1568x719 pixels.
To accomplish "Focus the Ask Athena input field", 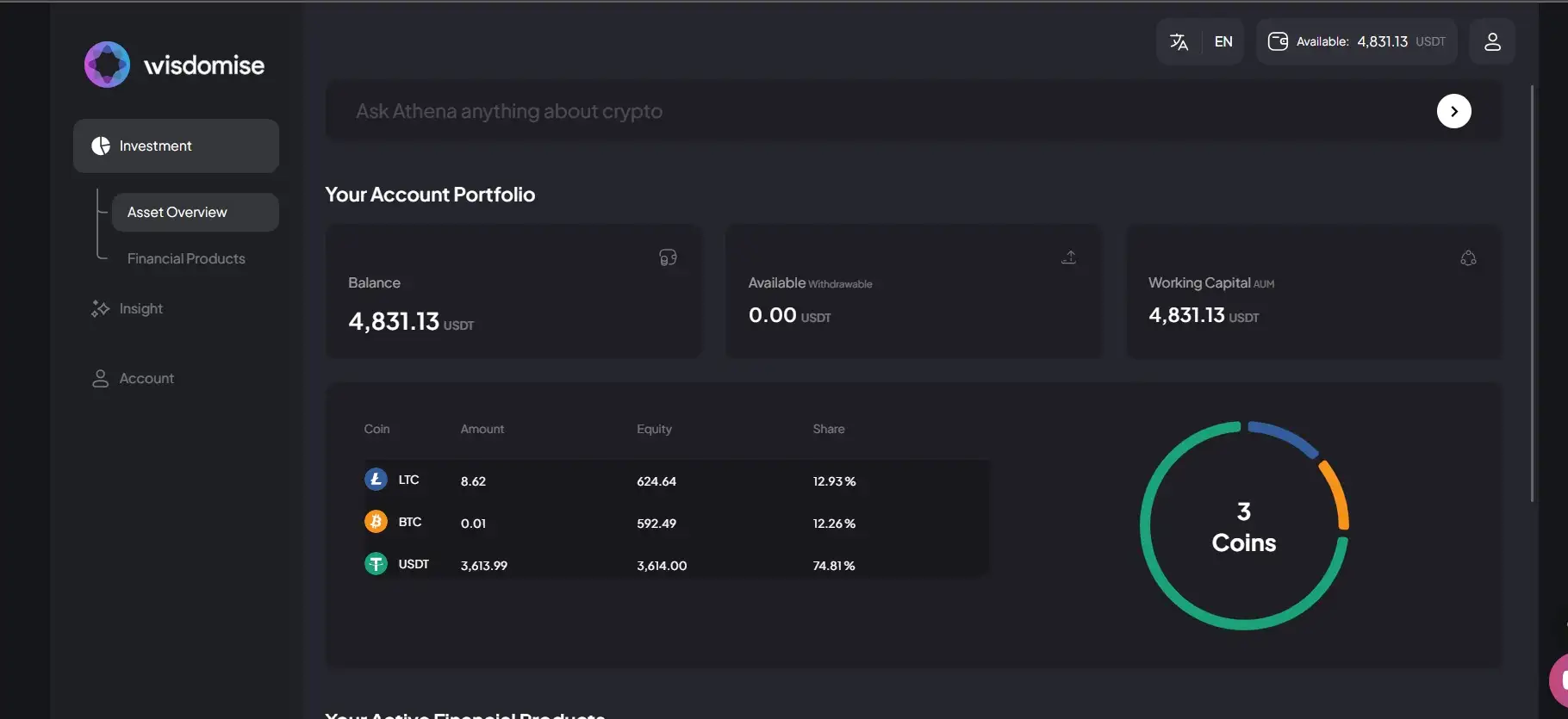I will (862, 111).
